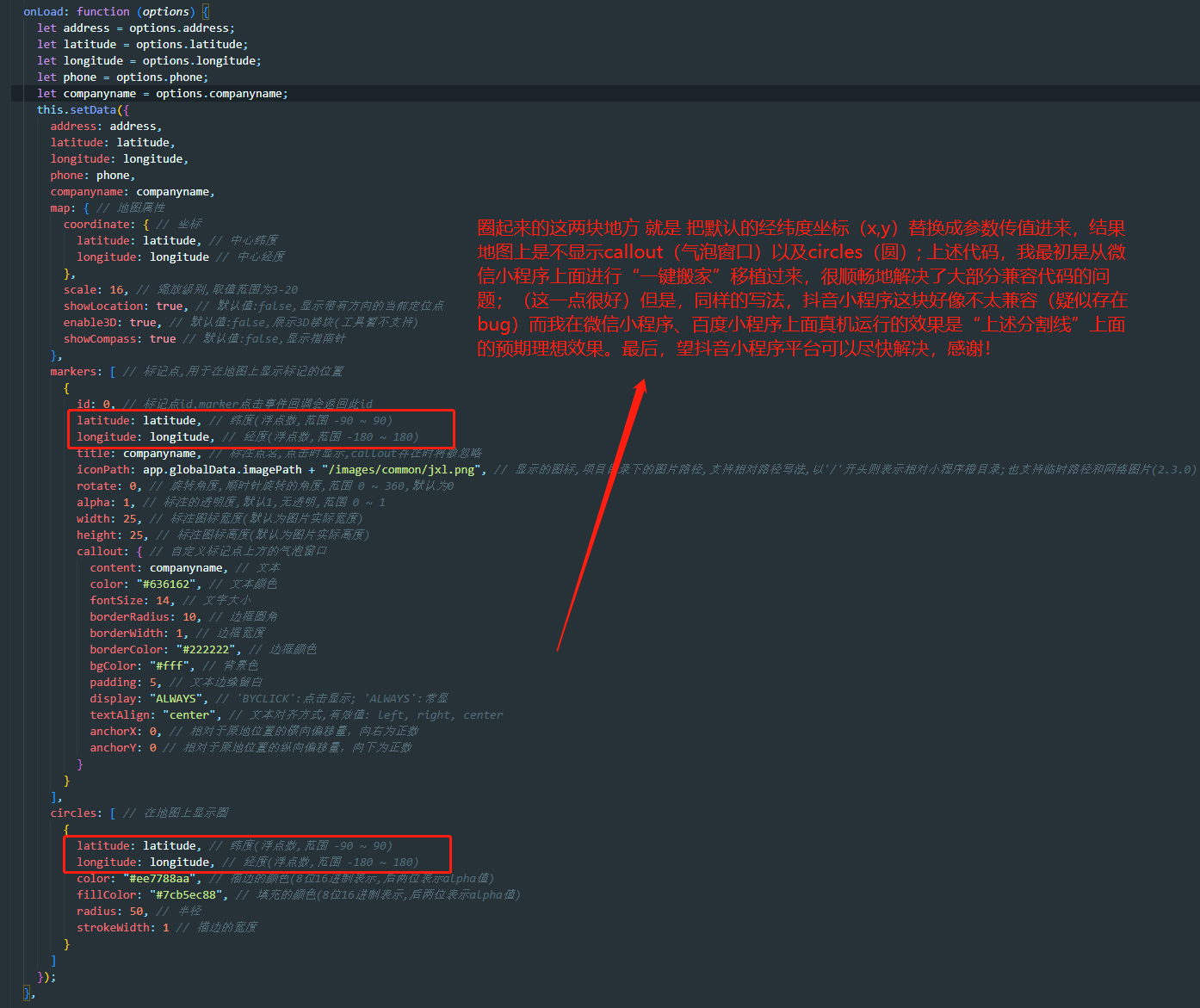This screenshot has width=1200, height=1008.
Task: Click the showCompass property name
Action: (x=102, y=339)
